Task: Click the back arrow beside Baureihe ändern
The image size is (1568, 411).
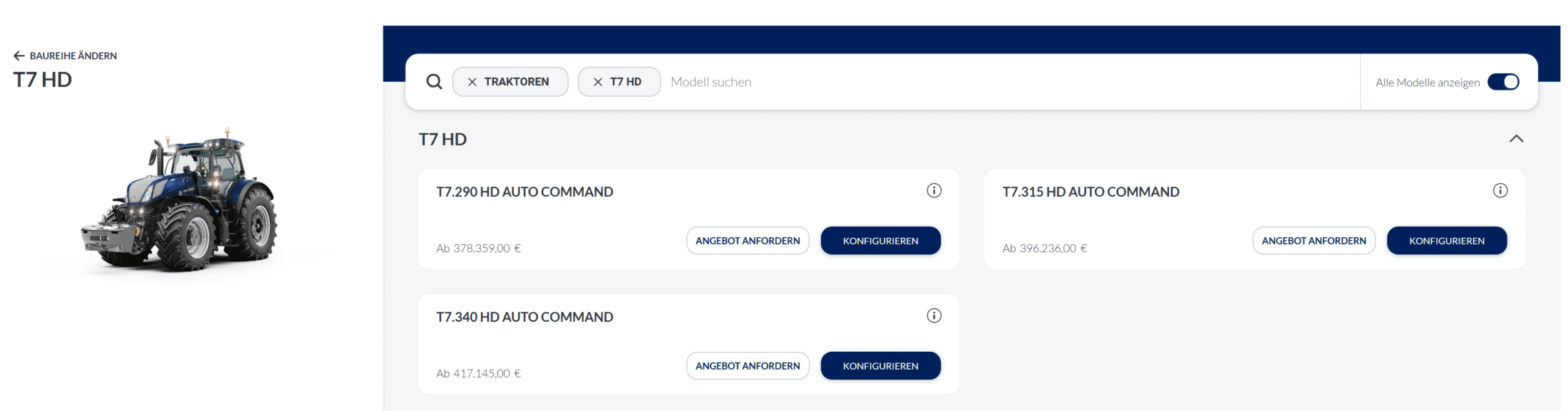Action: pos(19,56)
